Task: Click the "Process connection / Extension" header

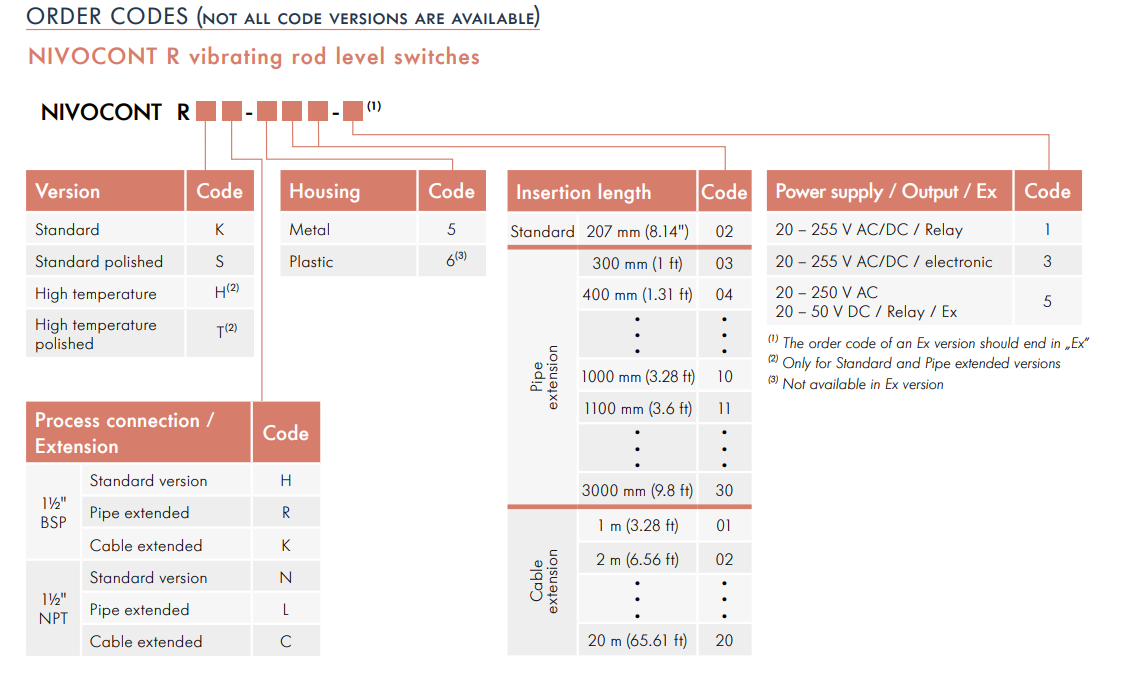Action: (x=138, y=433)
